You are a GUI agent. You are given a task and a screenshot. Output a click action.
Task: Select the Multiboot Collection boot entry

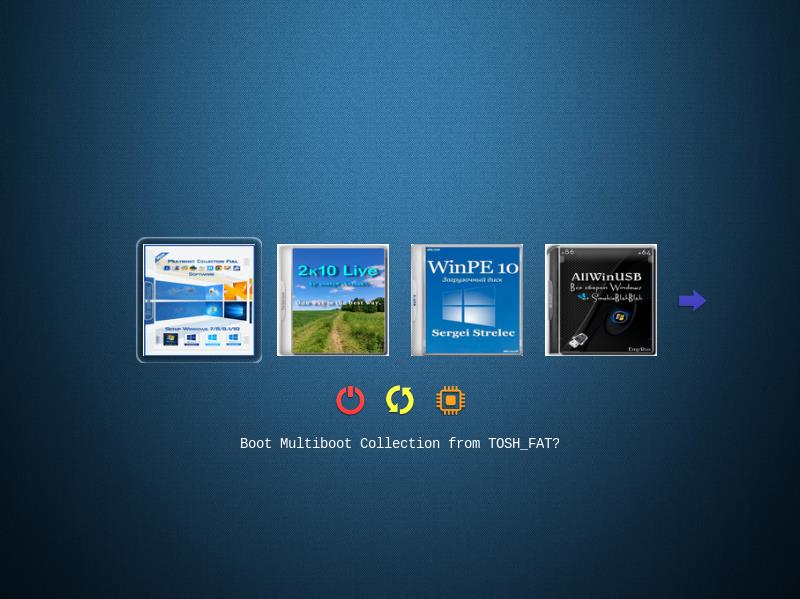[x=199, y=300]
